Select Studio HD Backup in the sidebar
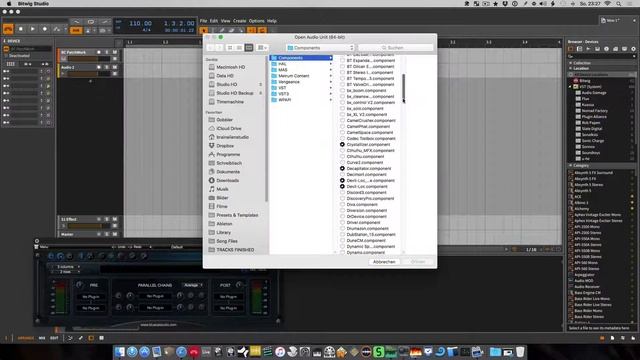640x360 pixels. point(235,93)
